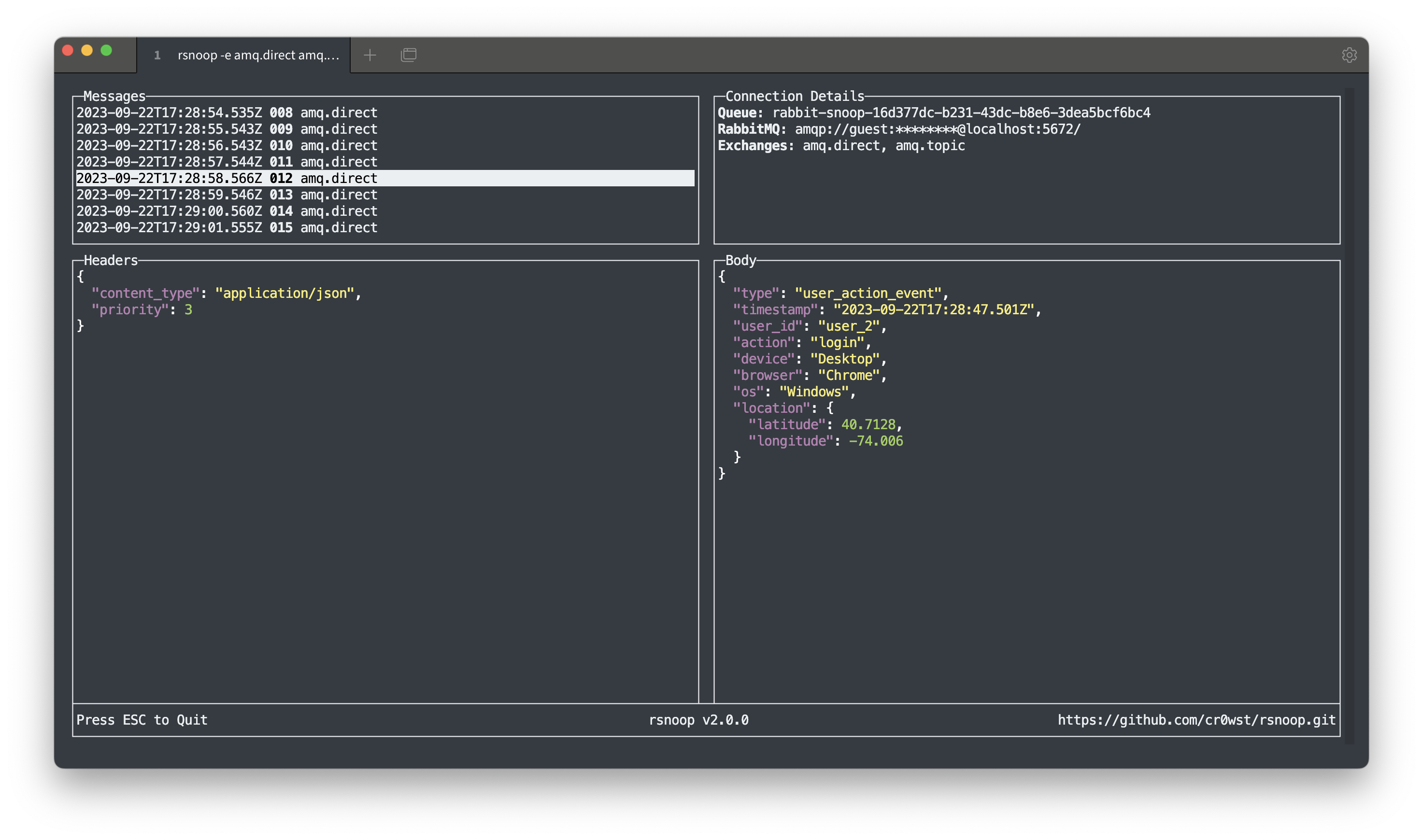1423x840 pixels.
Task: Click the "location" key in Body
Action: (772, 408)
